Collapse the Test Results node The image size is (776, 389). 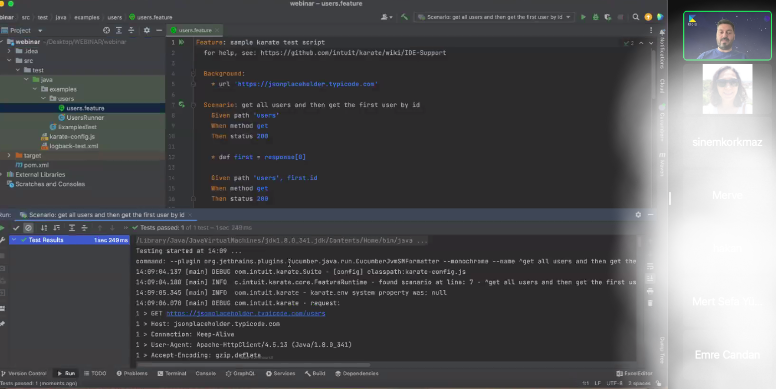point(14,240)
